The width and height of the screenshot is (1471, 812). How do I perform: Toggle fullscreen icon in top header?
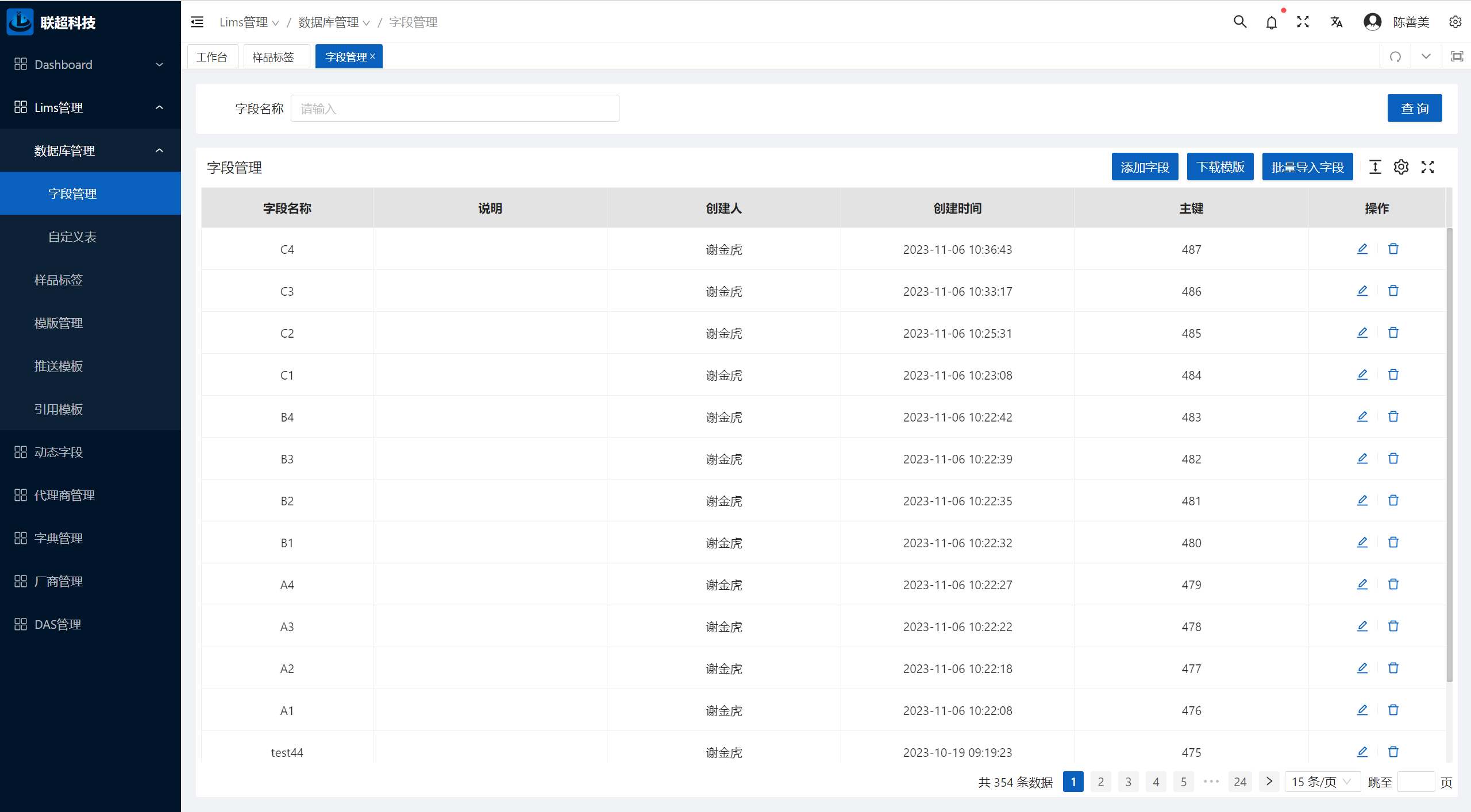(1303, 22)
